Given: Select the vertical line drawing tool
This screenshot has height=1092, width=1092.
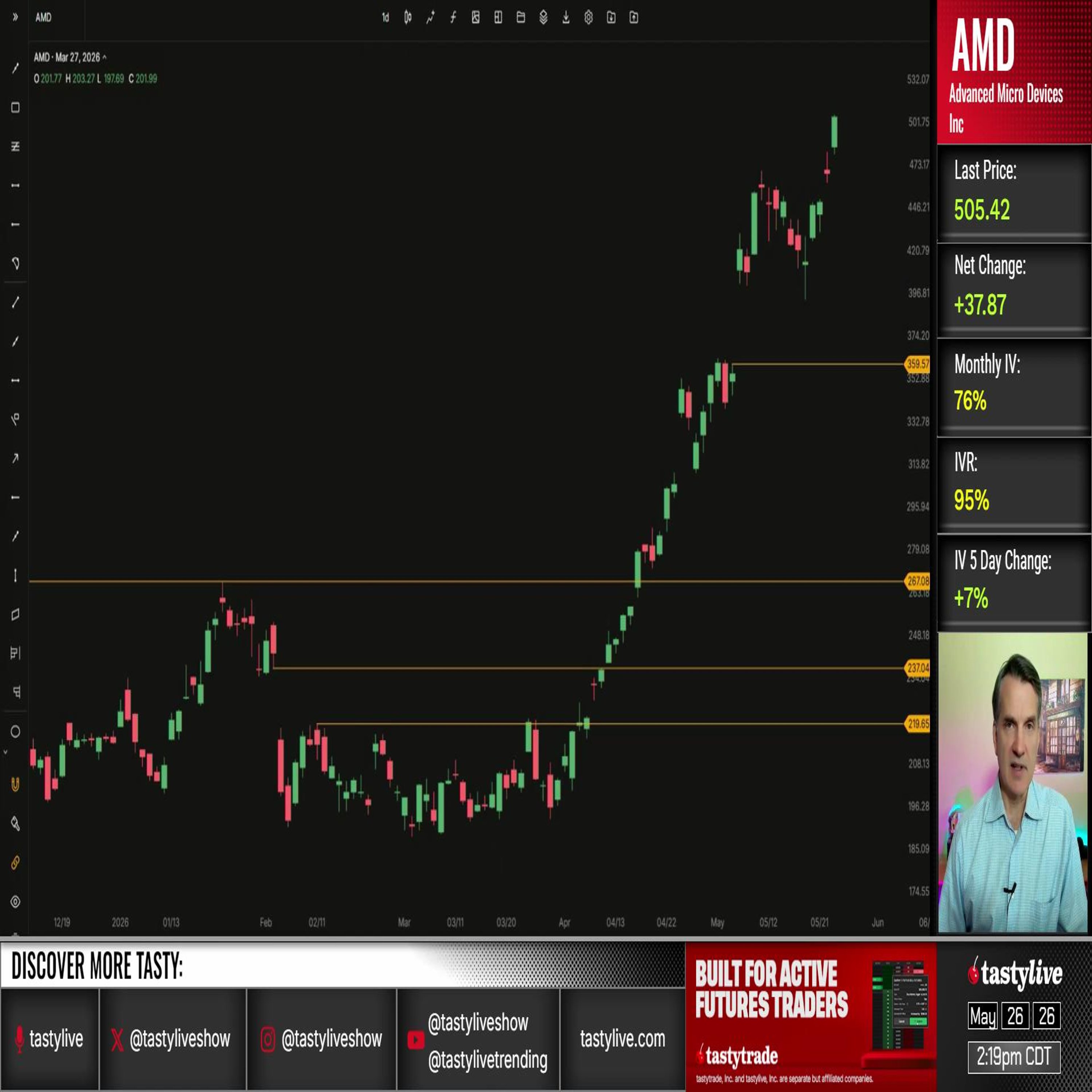Looking at the screenshot, I should [x=15, y=575].
